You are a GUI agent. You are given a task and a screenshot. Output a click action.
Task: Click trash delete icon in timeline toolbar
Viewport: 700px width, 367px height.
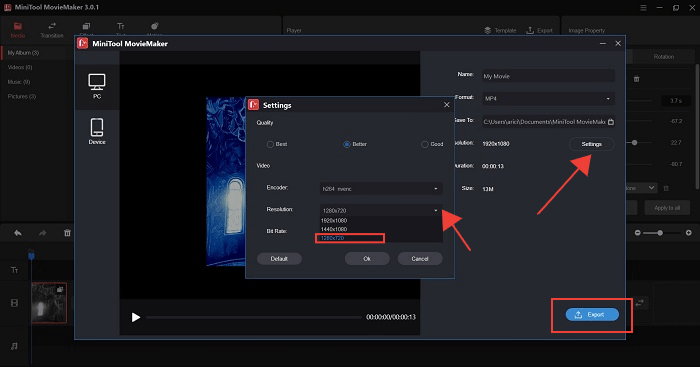(67, 233)
